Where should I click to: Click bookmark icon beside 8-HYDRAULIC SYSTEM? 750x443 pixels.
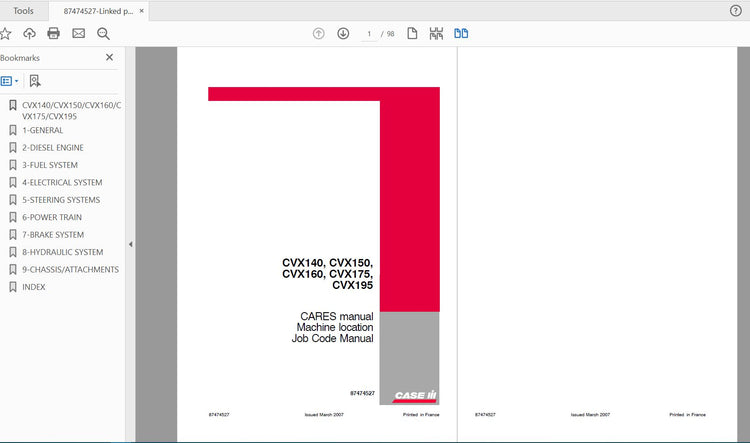pos(13,252)
